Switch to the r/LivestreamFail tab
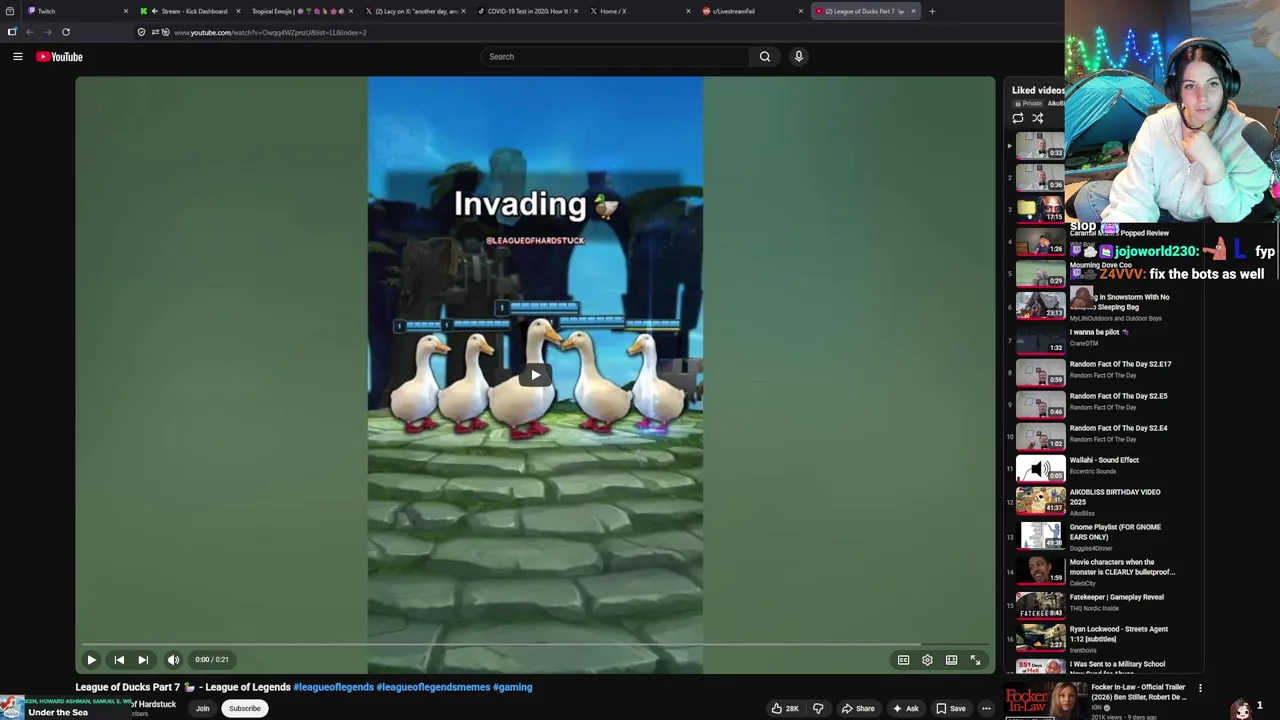Viewport: 1280px width, 720px height. 752,11
